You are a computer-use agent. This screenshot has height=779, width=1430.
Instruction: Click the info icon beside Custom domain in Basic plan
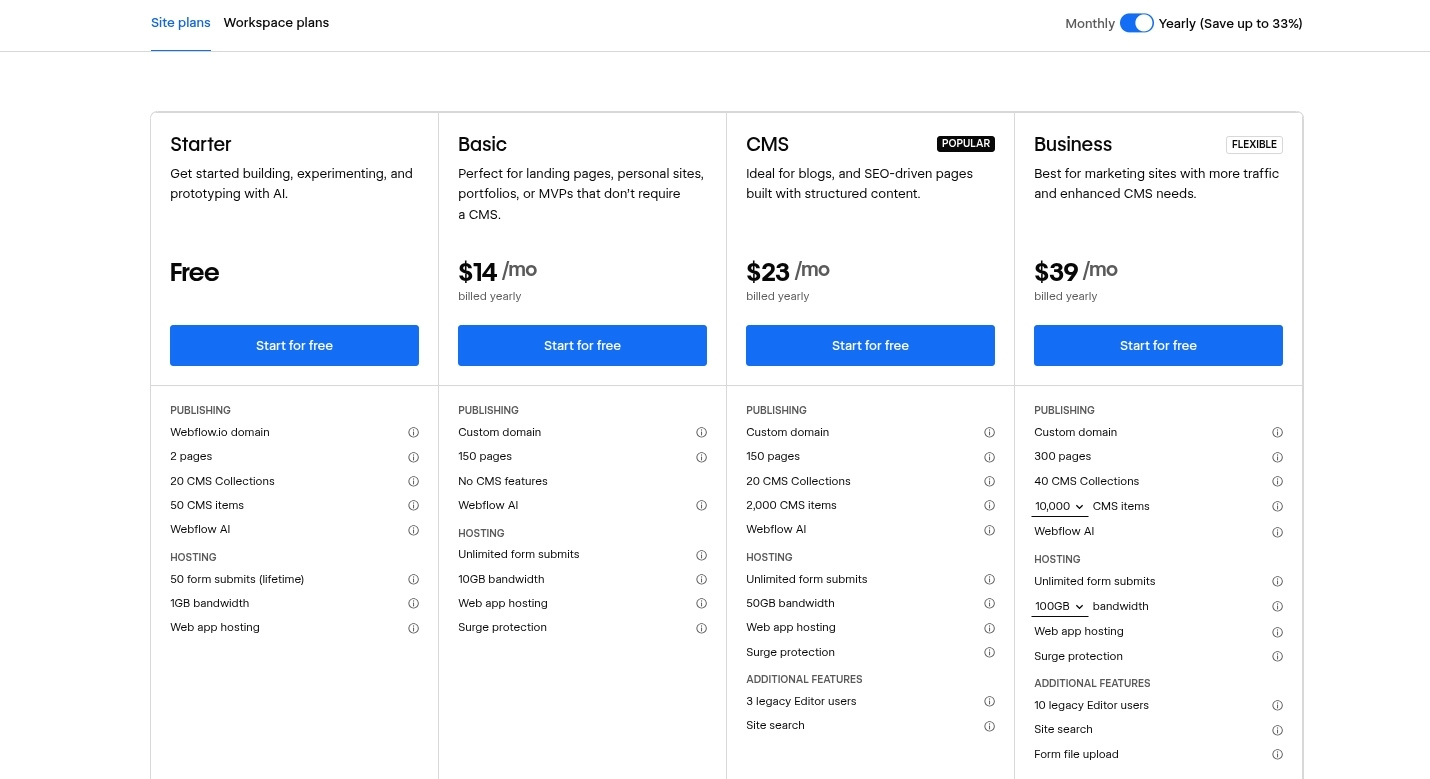tap(701, 432)
